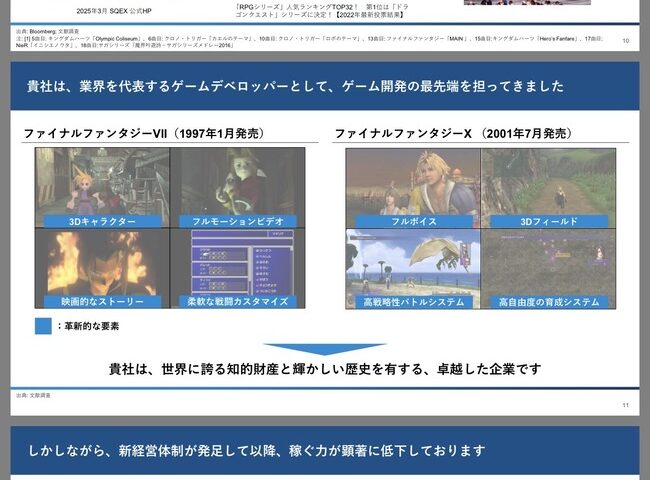The image size is (650, 480).
Task: Click the blue title banner starting 貴社は、業界を代表する
Action: coord(324,87)
